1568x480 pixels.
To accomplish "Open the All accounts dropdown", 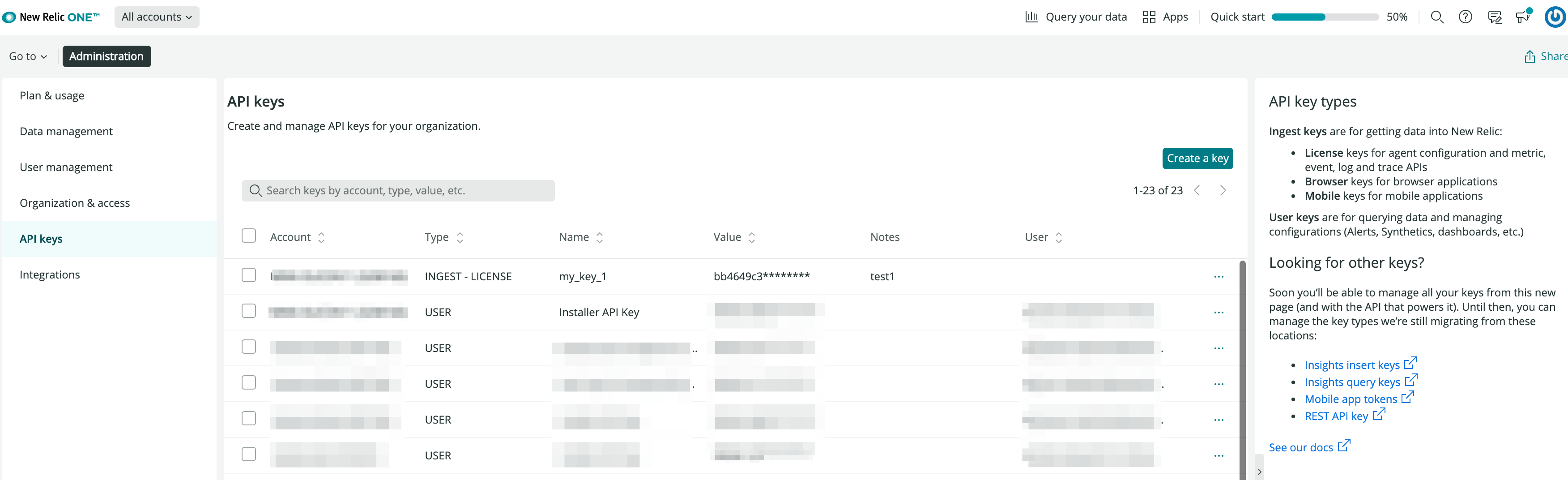I will tap(157, 17).
